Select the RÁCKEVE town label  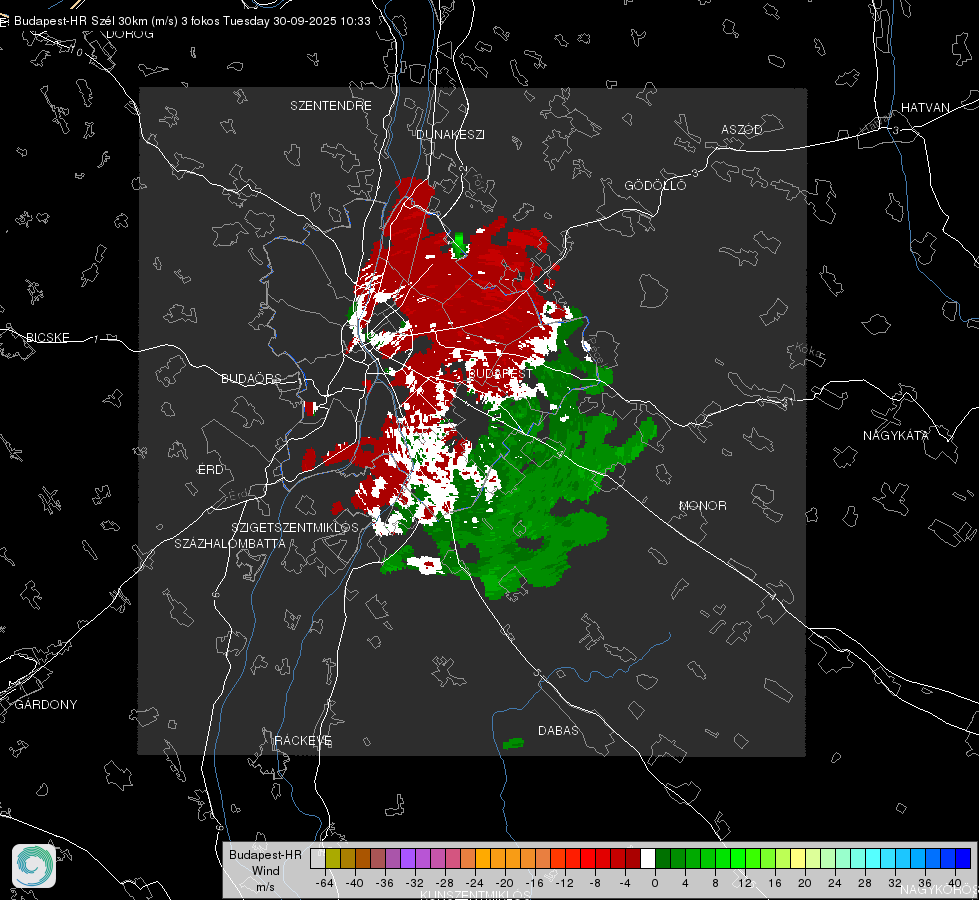coord(303,740)
